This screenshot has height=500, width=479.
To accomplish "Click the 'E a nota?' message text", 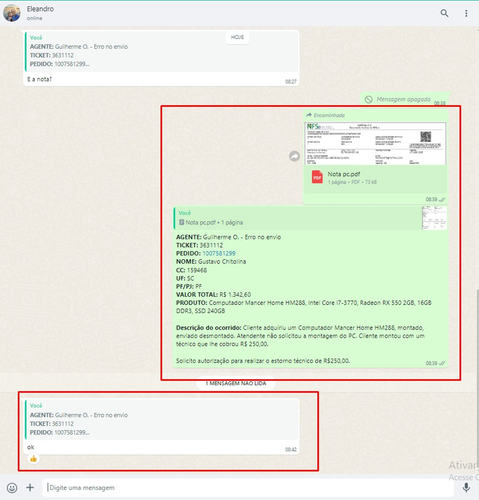I will (39, 79).
